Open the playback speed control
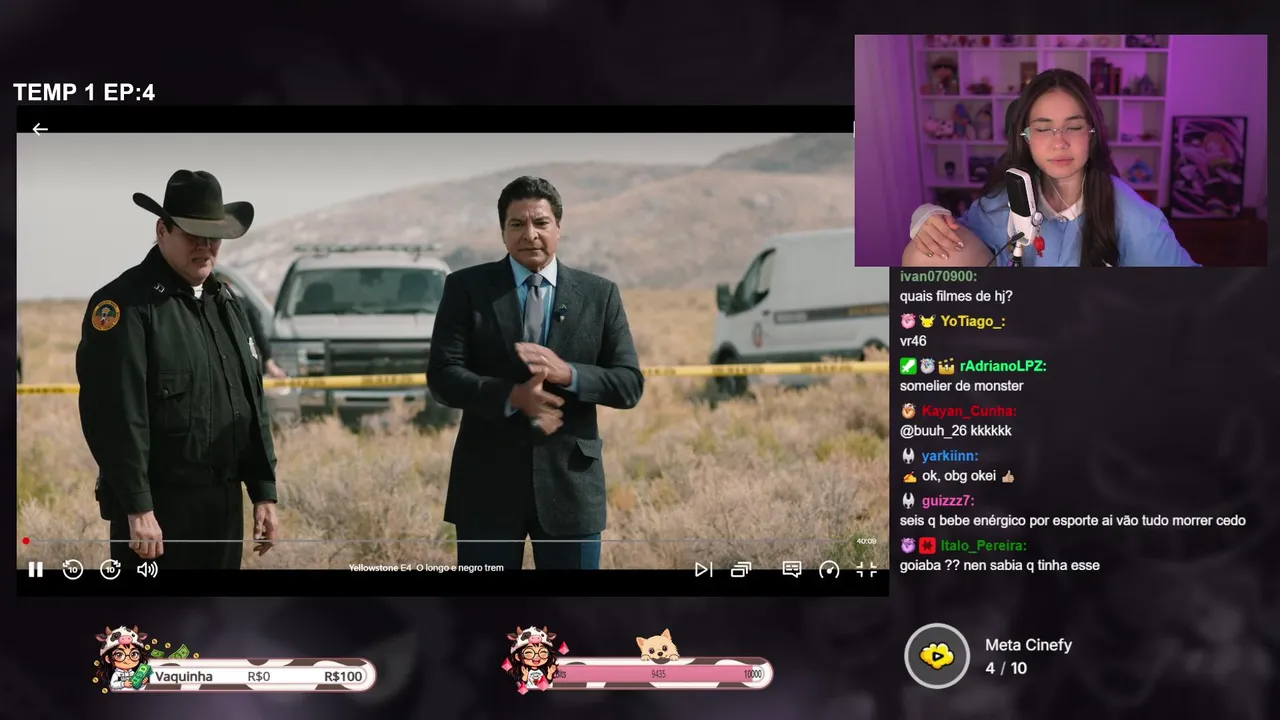This screenshot has height=720, width=1280. point(829,569)
